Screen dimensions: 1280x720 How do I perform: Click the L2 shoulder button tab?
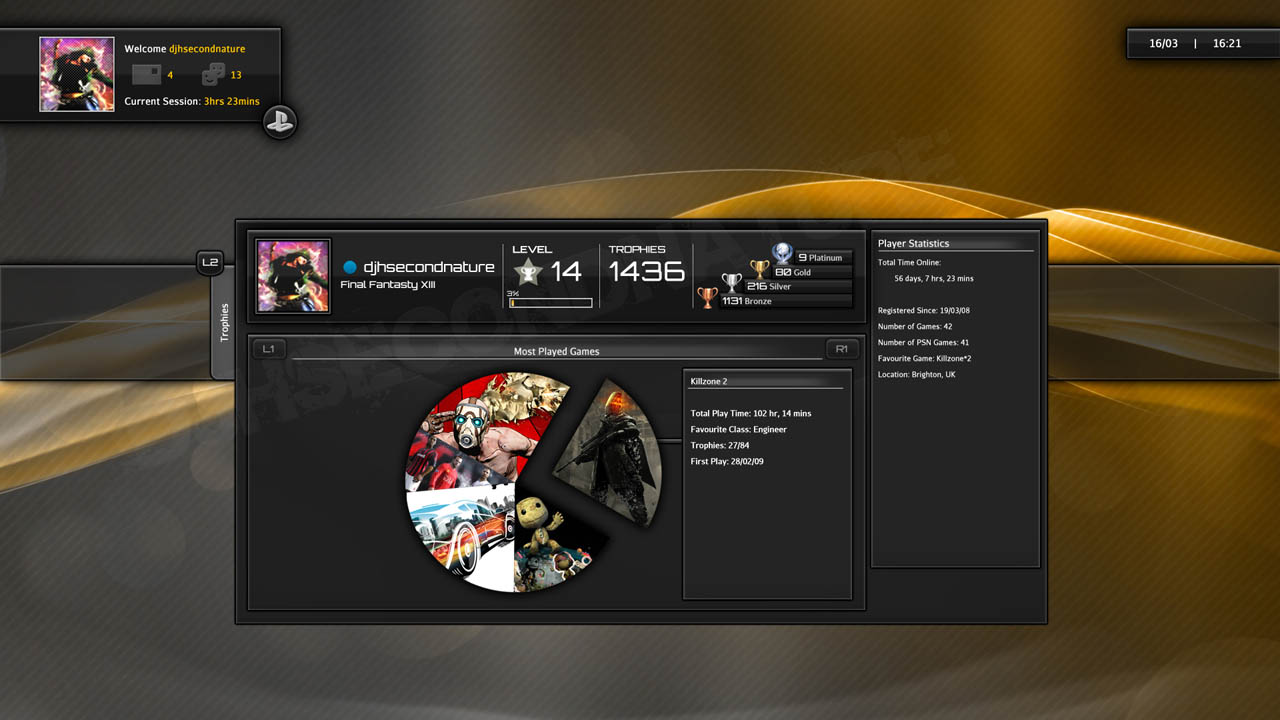tap(209, 263)
